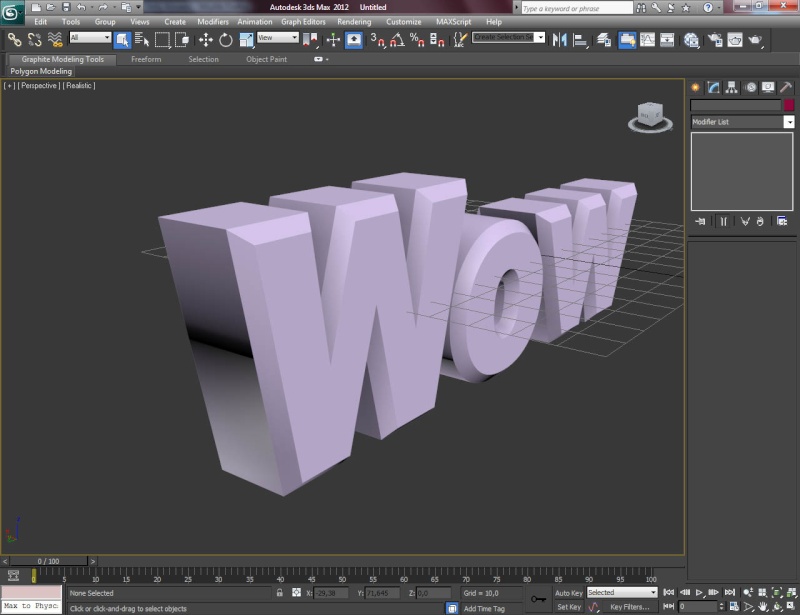Open the Hierarchy command panel tab
The image size is (800, 615).
732,88
